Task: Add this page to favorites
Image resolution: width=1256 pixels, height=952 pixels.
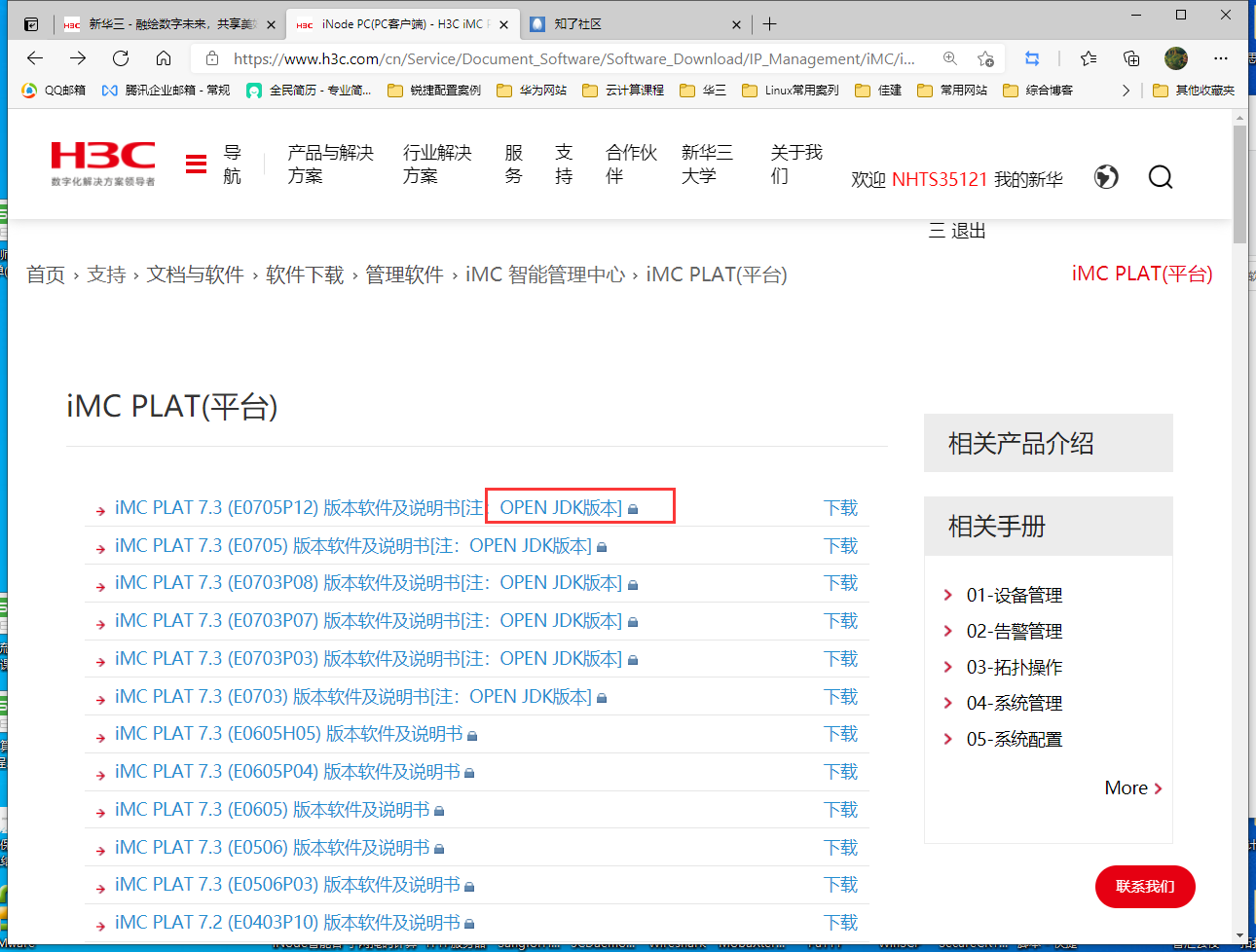Action: pyautogui.click(x=985, y=58)
